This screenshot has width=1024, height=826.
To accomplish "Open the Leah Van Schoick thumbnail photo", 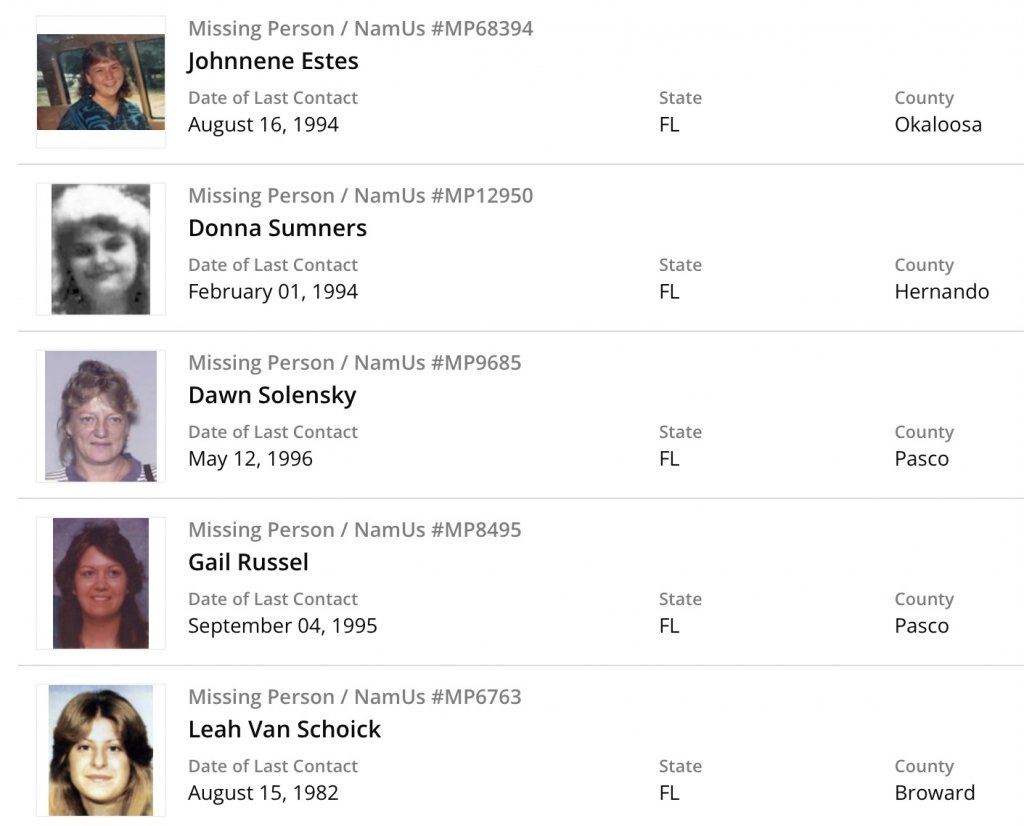I will 100,750.
